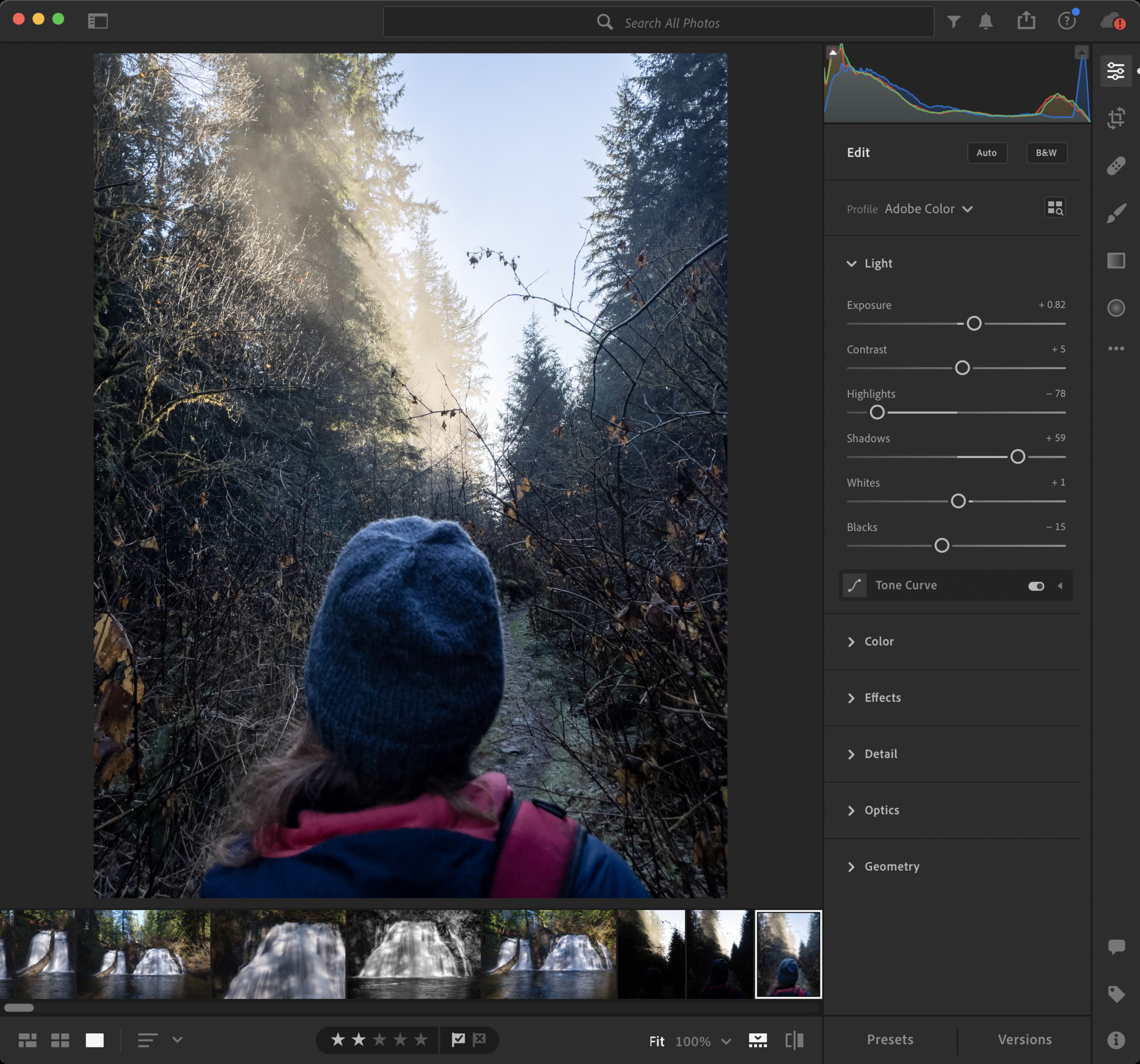This screenshot has height=1064, width=1140.
Task: Click the Blacks value -15
Action: [1055, 527]
